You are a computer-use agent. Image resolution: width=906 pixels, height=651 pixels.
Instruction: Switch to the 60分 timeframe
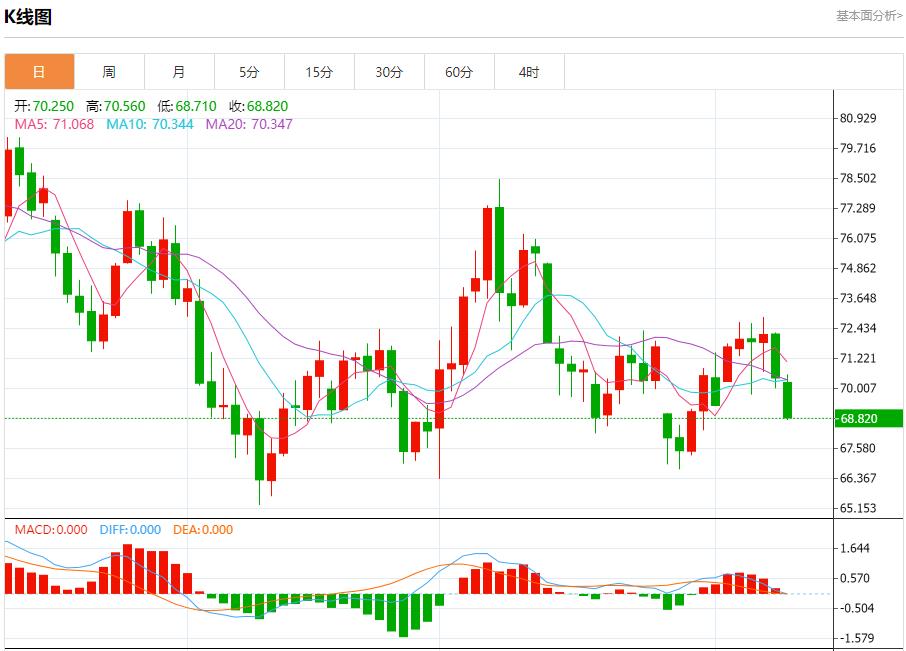(459, 72)
